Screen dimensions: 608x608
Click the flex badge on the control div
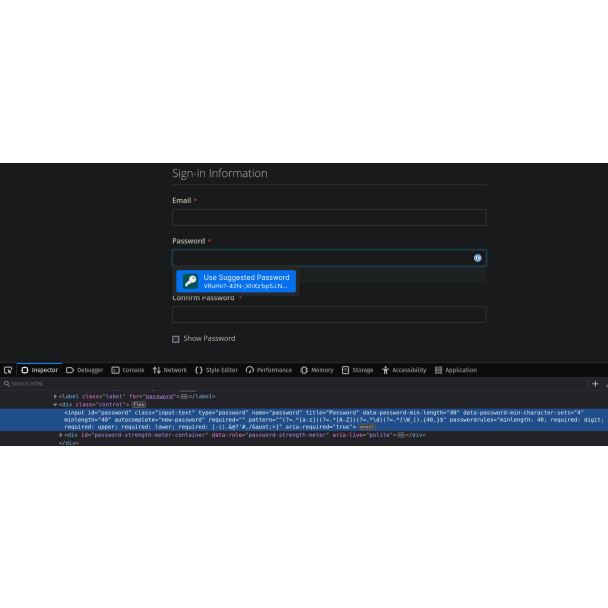coord(139,404)
